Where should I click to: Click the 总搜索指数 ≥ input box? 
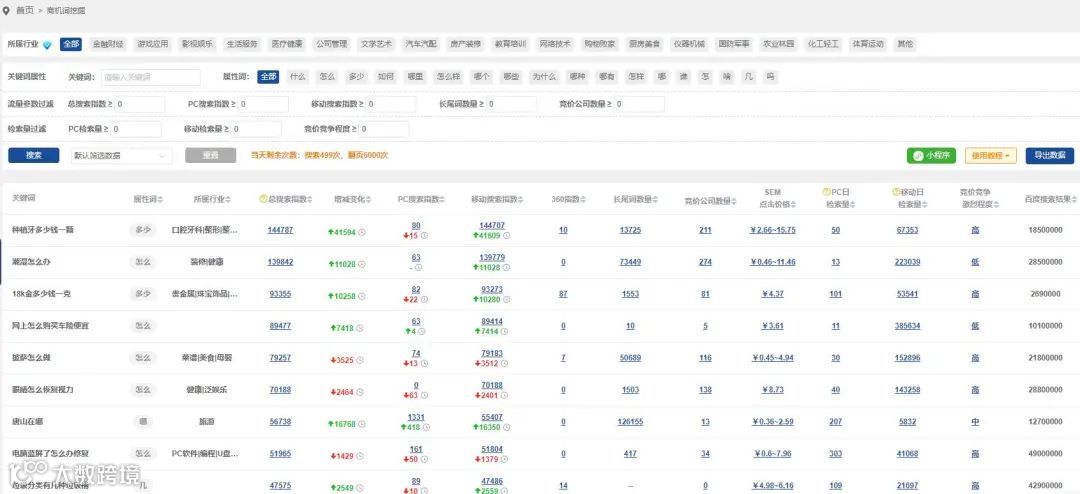point(140,105)
